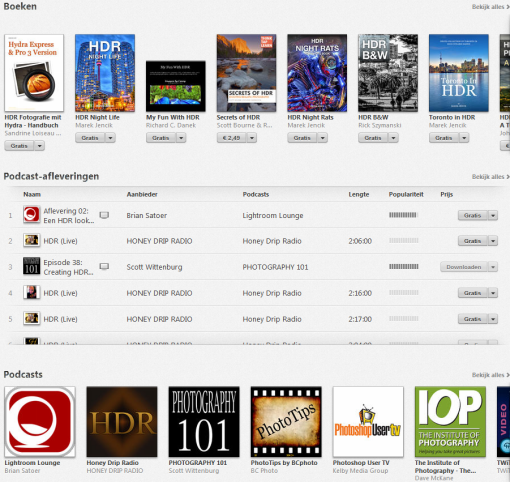Click Lightroom Lounge episode artwork in row 1

pos(32,214)
